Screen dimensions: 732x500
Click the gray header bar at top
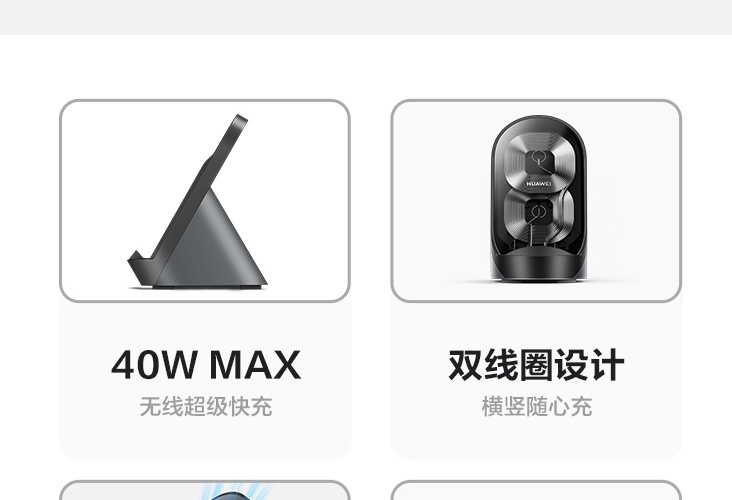(366, 17)
